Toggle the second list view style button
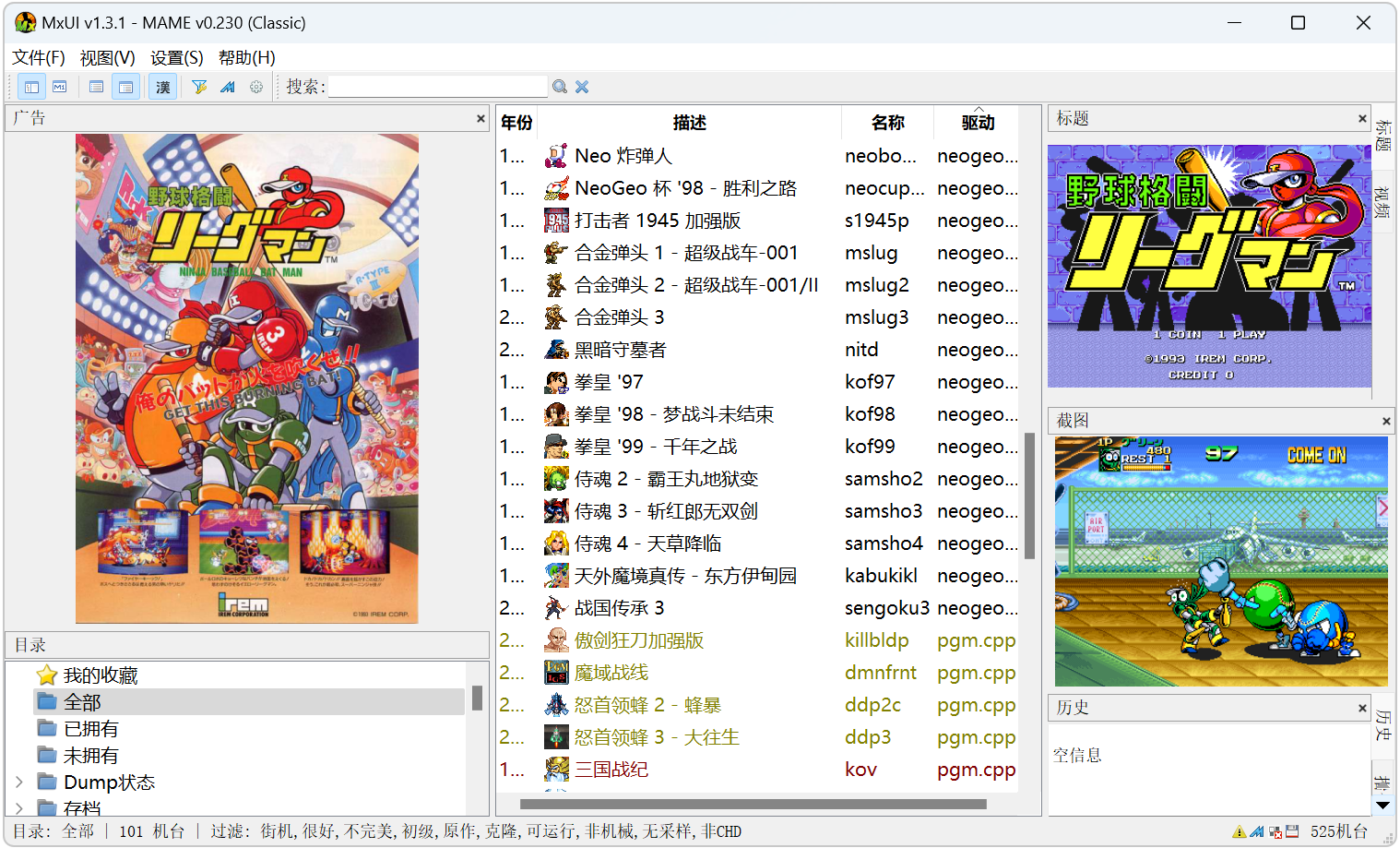The height and width of the screenshot is (848, 1400). pyautogui.click(x=125, y=87)
